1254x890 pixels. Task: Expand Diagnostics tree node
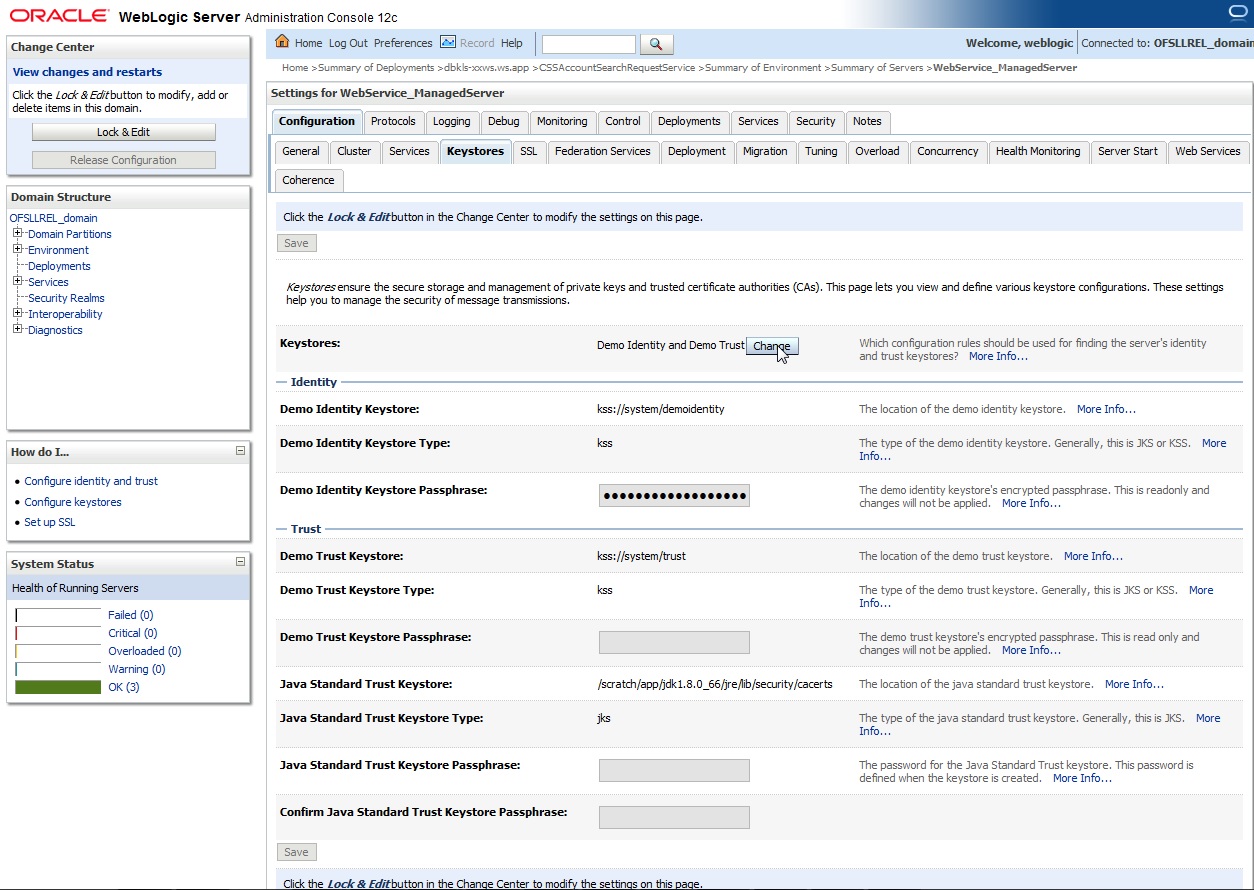click(18, 329)
